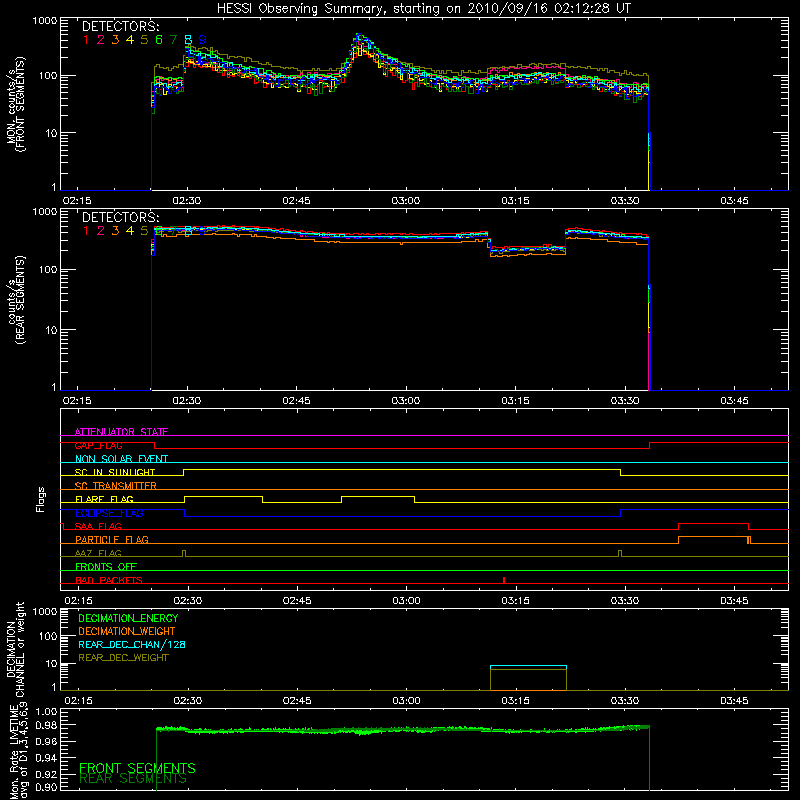Image resolution: width=800 pixels, height=800 pixels.
Task: Click the MON. counts/s (FRONT SEGMENTS) axis title
Action: 16,104
